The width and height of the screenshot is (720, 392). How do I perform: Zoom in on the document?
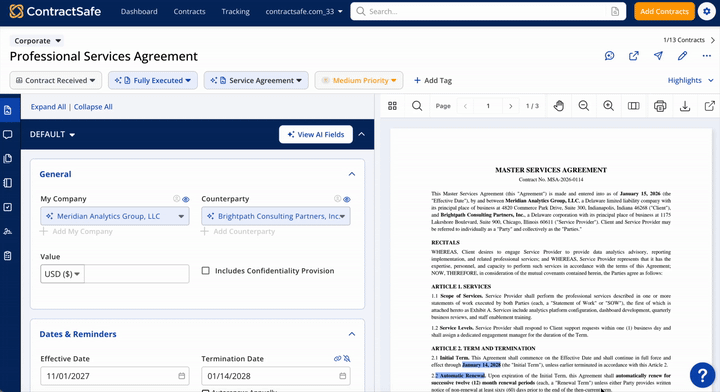click(x=608, y=106)
